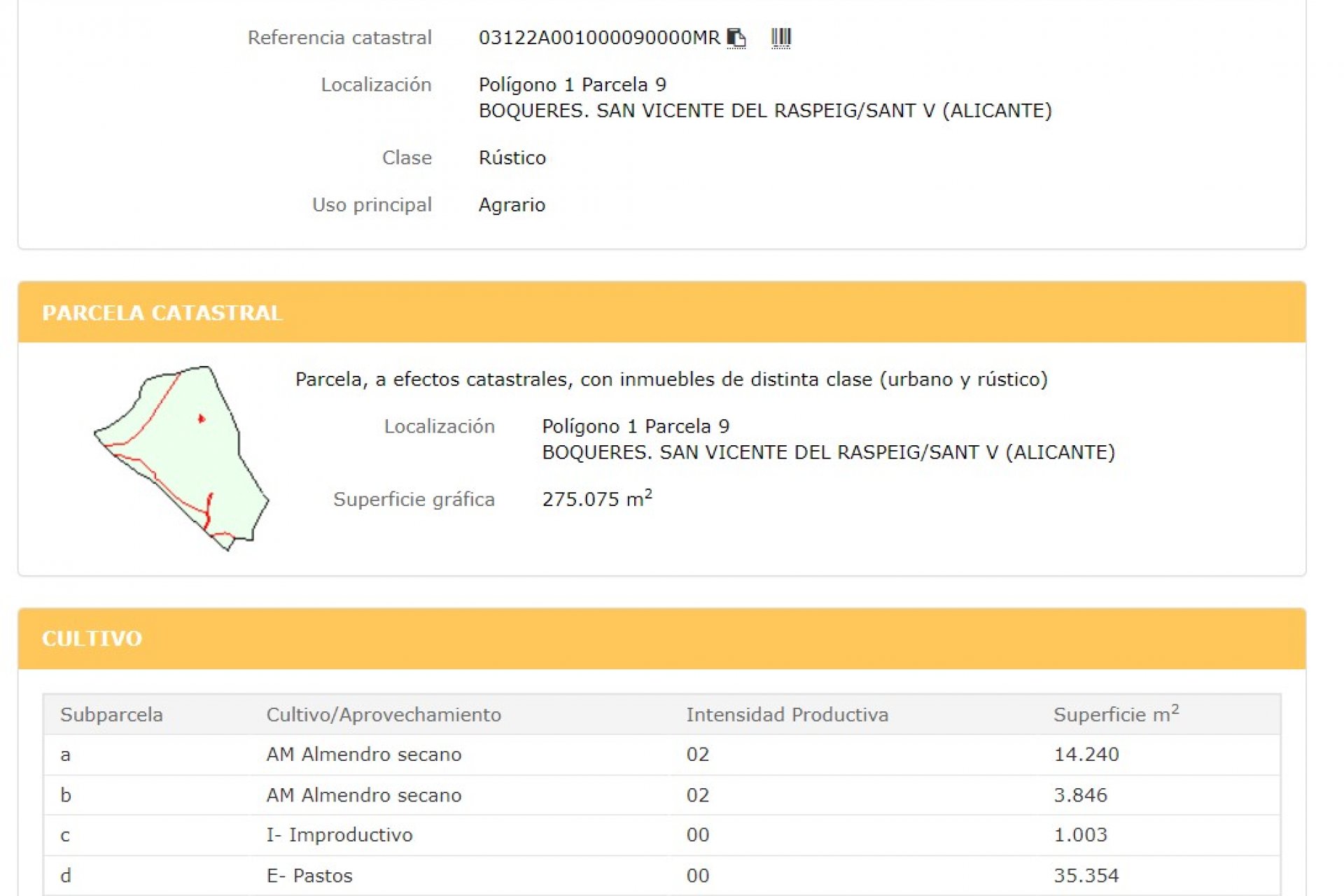
Task: Click the 'Agrario' main use value
Action: pos(512,205)
